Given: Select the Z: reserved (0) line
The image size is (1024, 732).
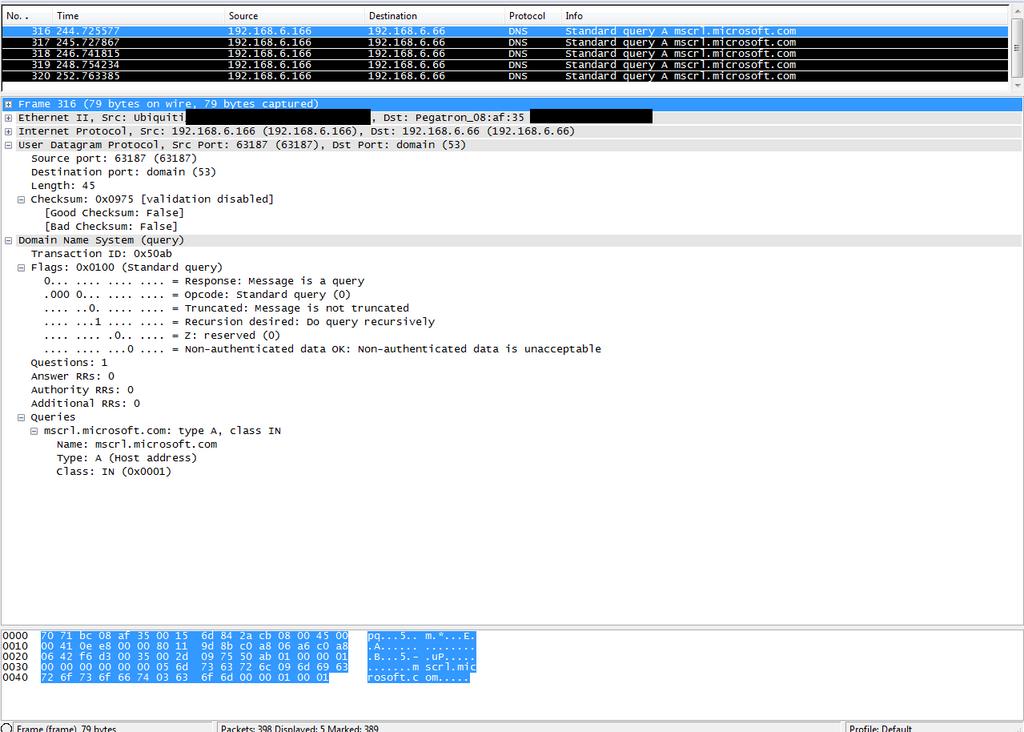Looking at the screenshot, I should [x=162, y=336].
